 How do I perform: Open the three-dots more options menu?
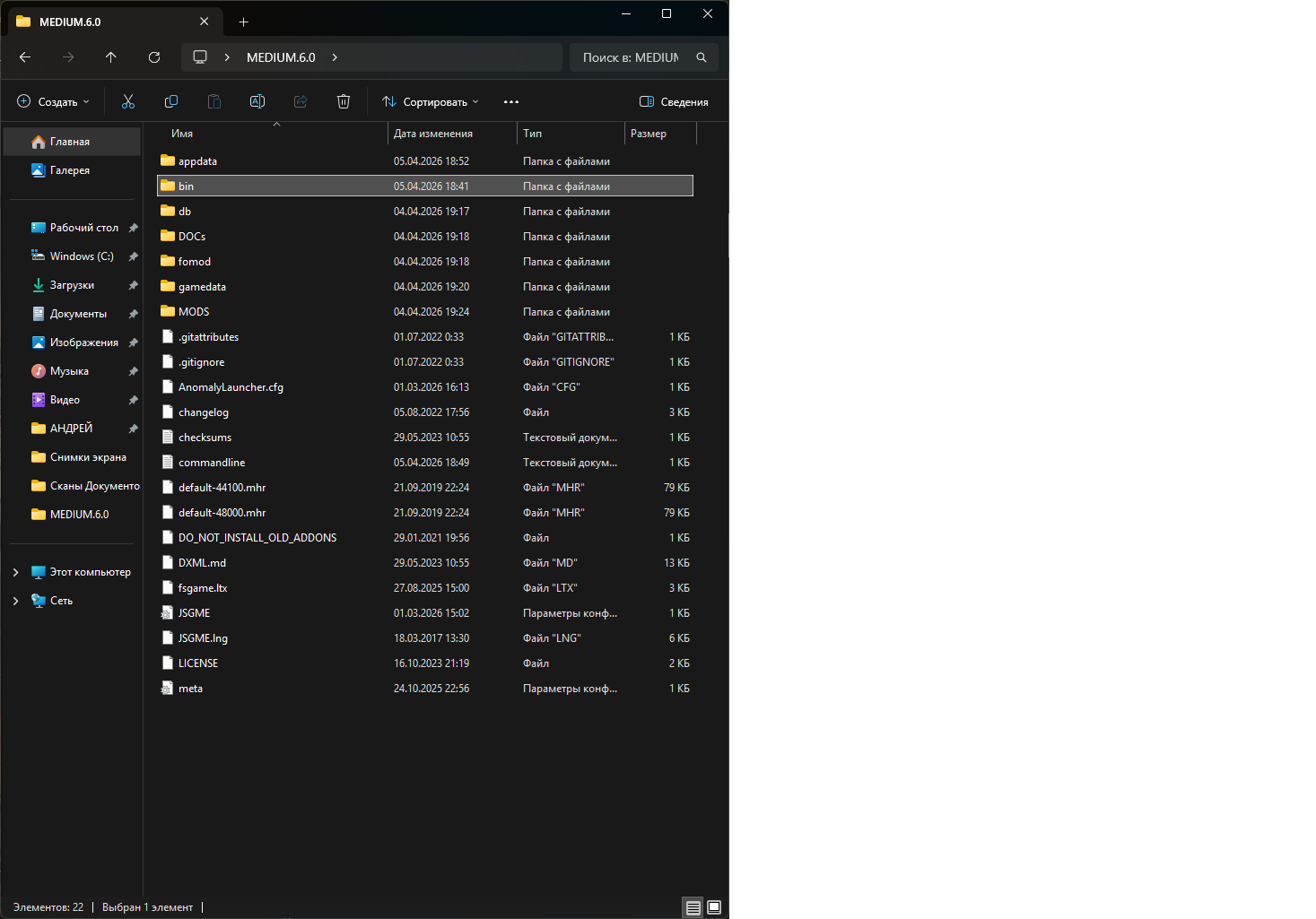(511, 102)
